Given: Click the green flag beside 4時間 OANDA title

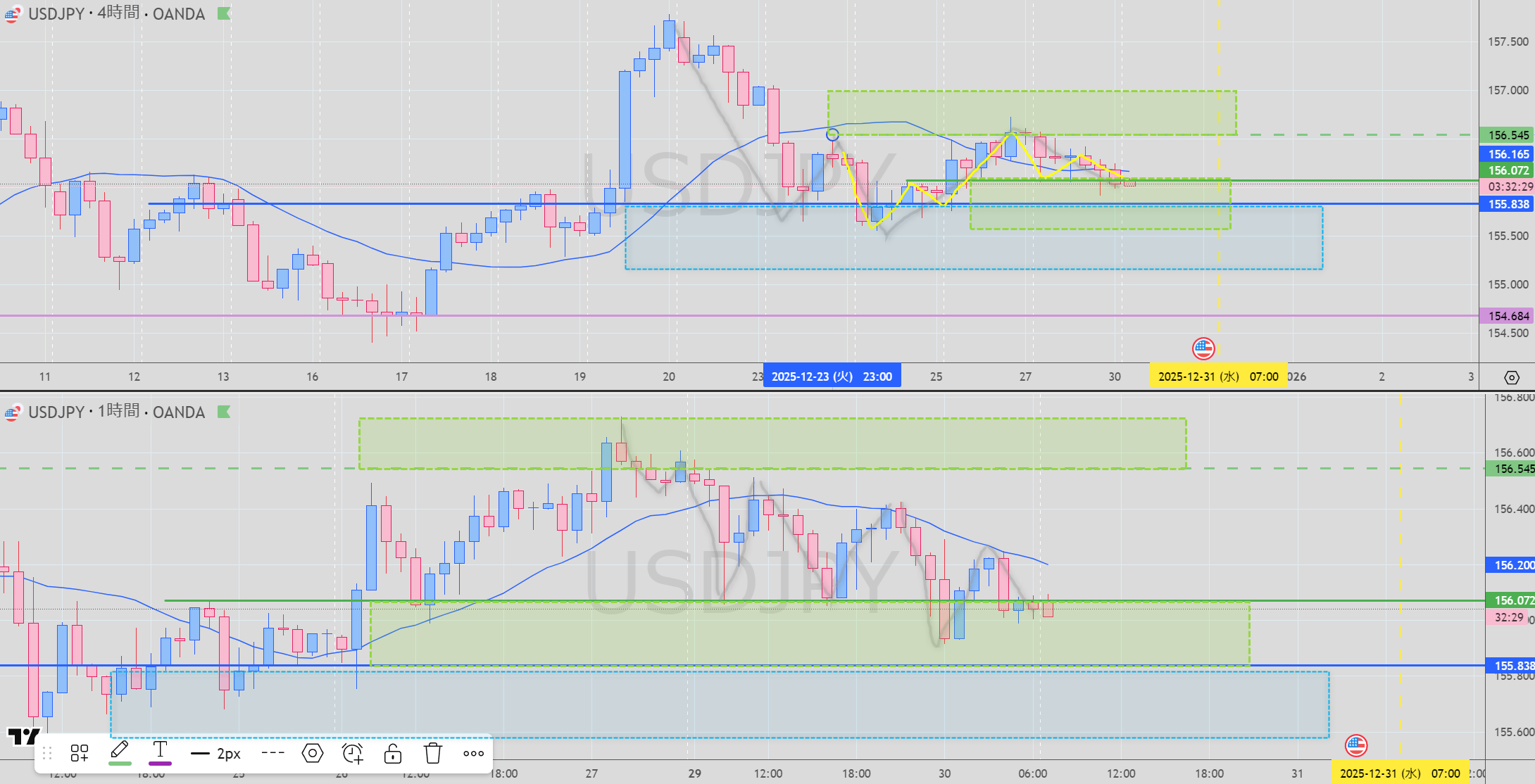Looking at the screenshot, I should (x=224, y=13).
